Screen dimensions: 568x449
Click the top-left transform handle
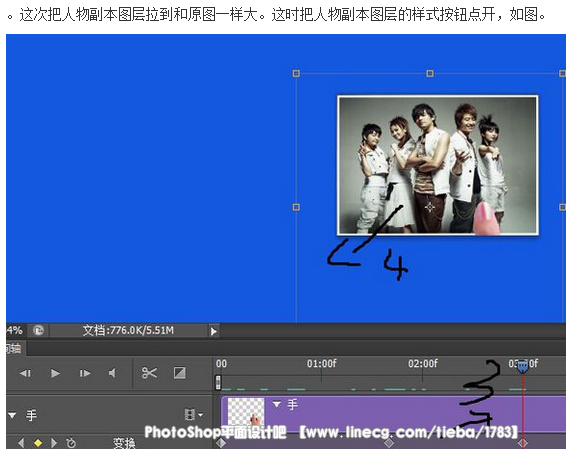coord(296,74)
